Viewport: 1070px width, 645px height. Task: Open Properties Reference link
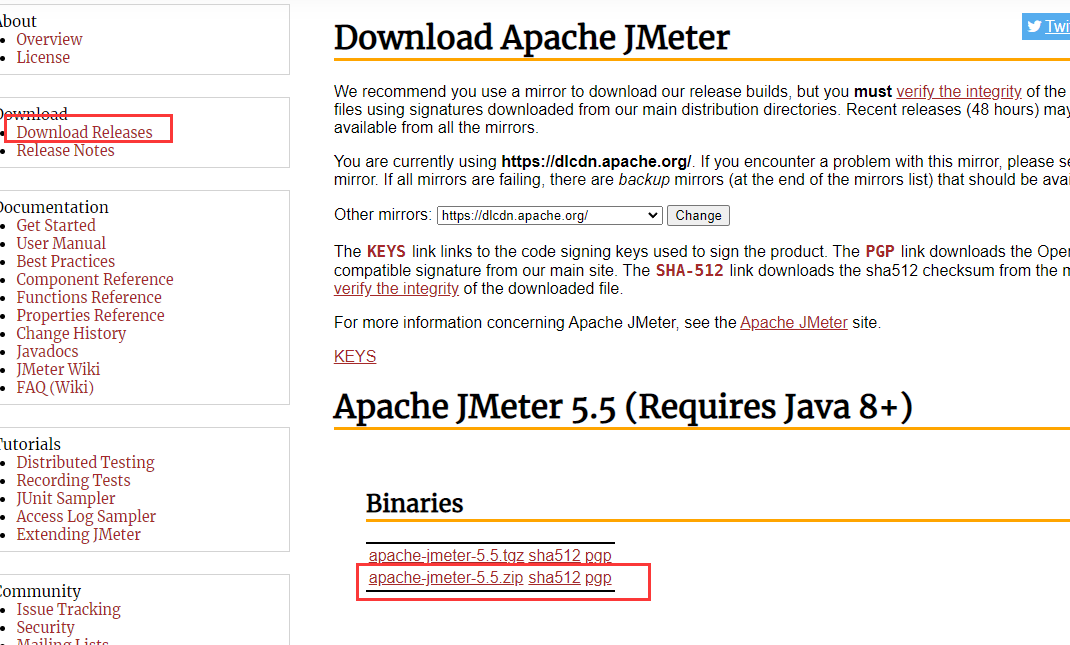[x=90, y=315]
